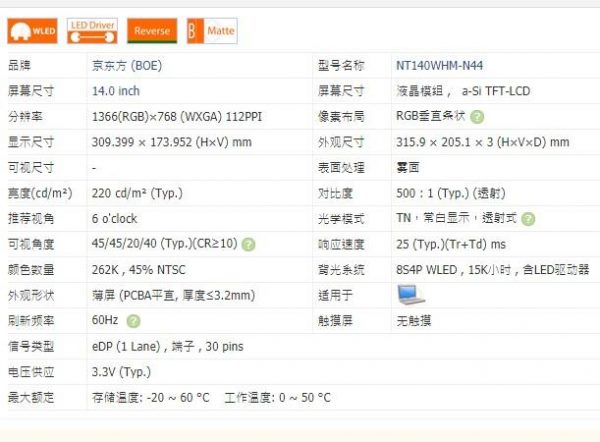The image size is (600, 442).
Task: Click the 颜色数量 row label
Action: [x=31, y=270]
